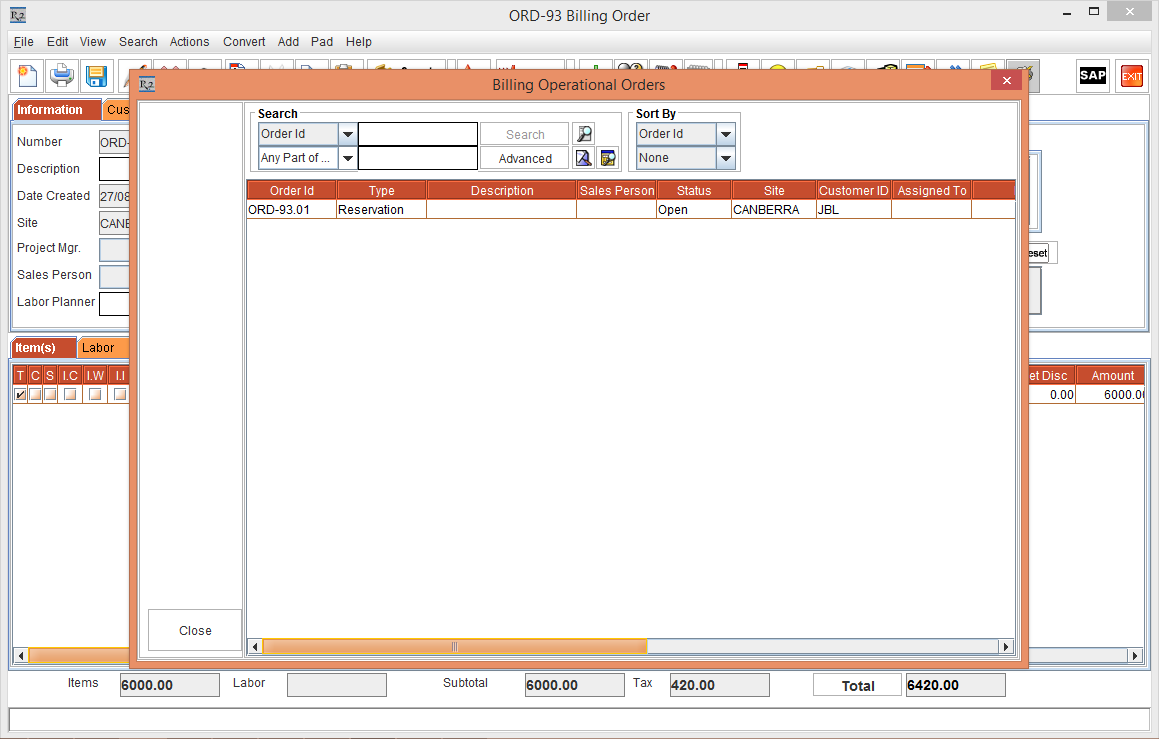Image resolution: width=1159 pixels, height=739 pixels.
Task: Click the red EXIT icon
Action: coord(1131,76)
